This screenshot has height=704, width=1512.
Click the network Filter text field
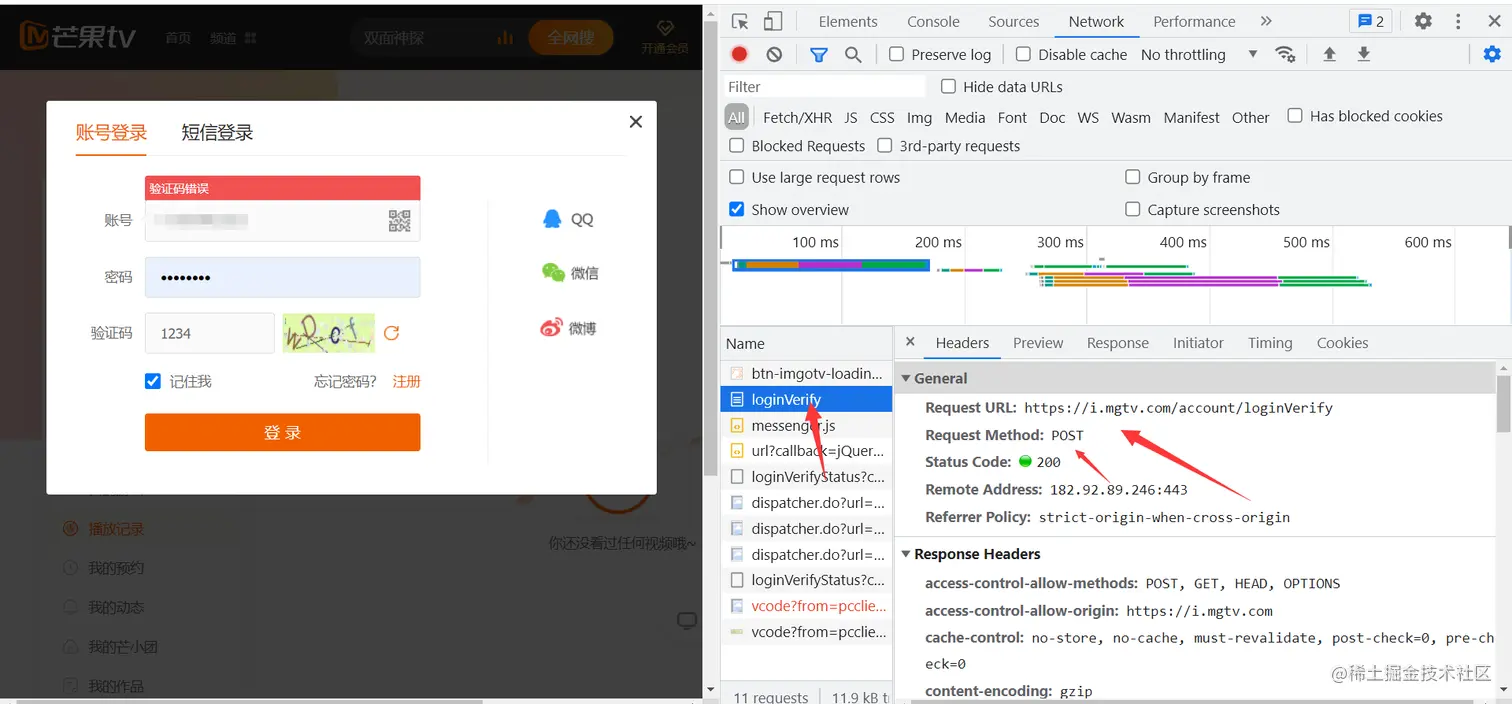[x=825, y=87]
